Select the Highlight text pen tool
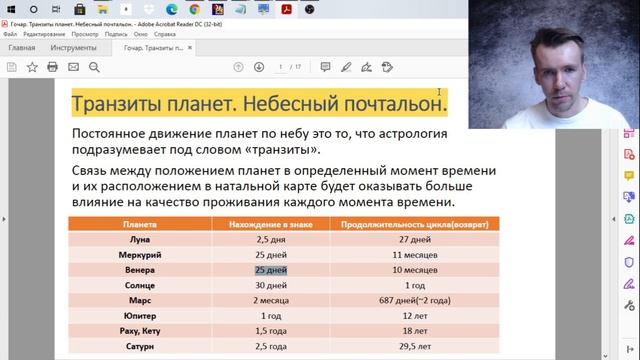The height and width of the screenshot is (360, 640). click(346, 67)
